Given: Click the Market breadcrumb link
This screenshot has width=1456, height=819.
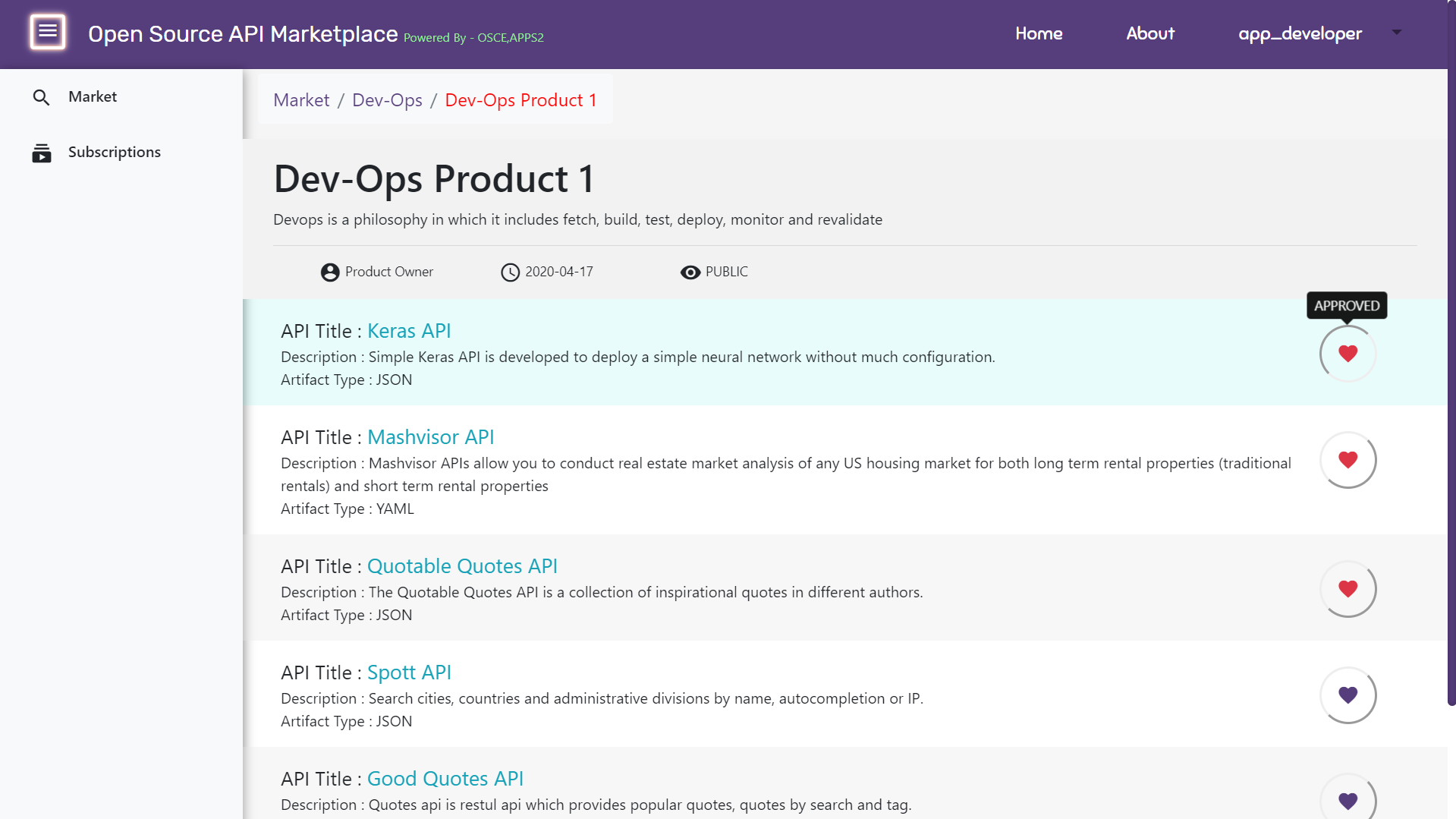Looking at the screenshot, I should [x=301, y=100].
